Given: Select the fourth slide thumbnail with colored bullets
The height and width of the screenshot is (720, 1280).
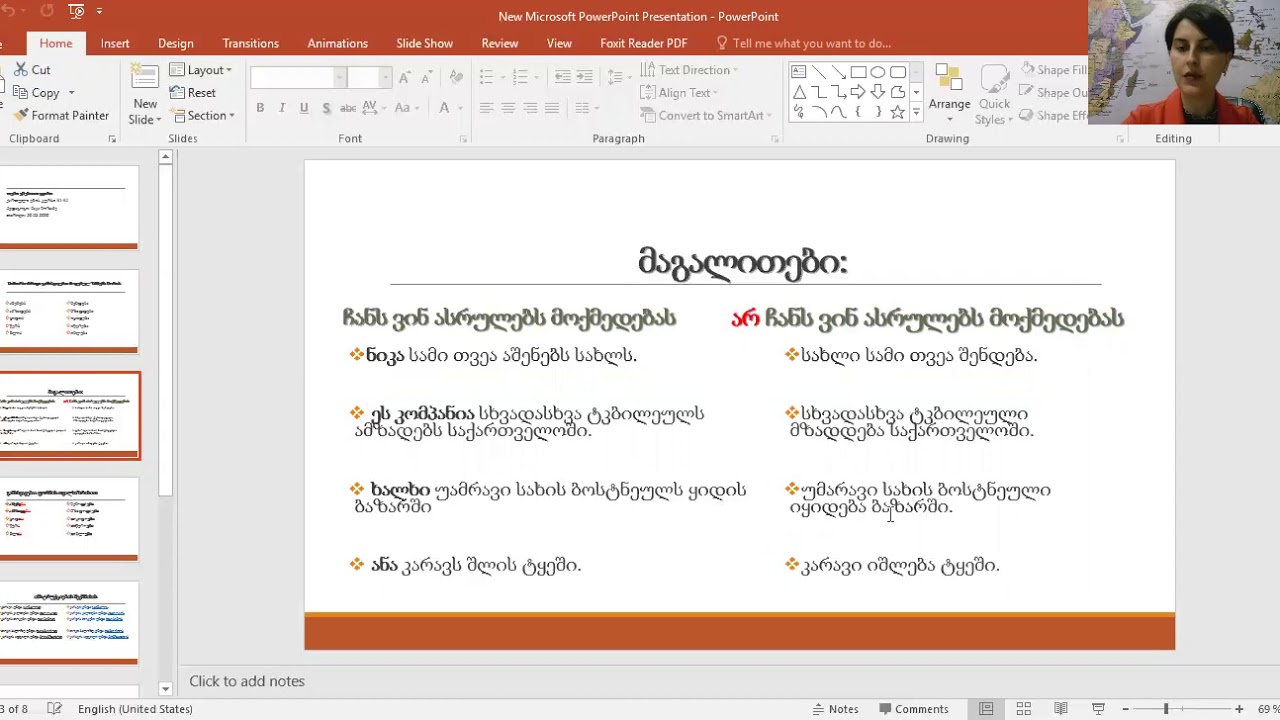Looking at the screenshot, I should [69, 519].
